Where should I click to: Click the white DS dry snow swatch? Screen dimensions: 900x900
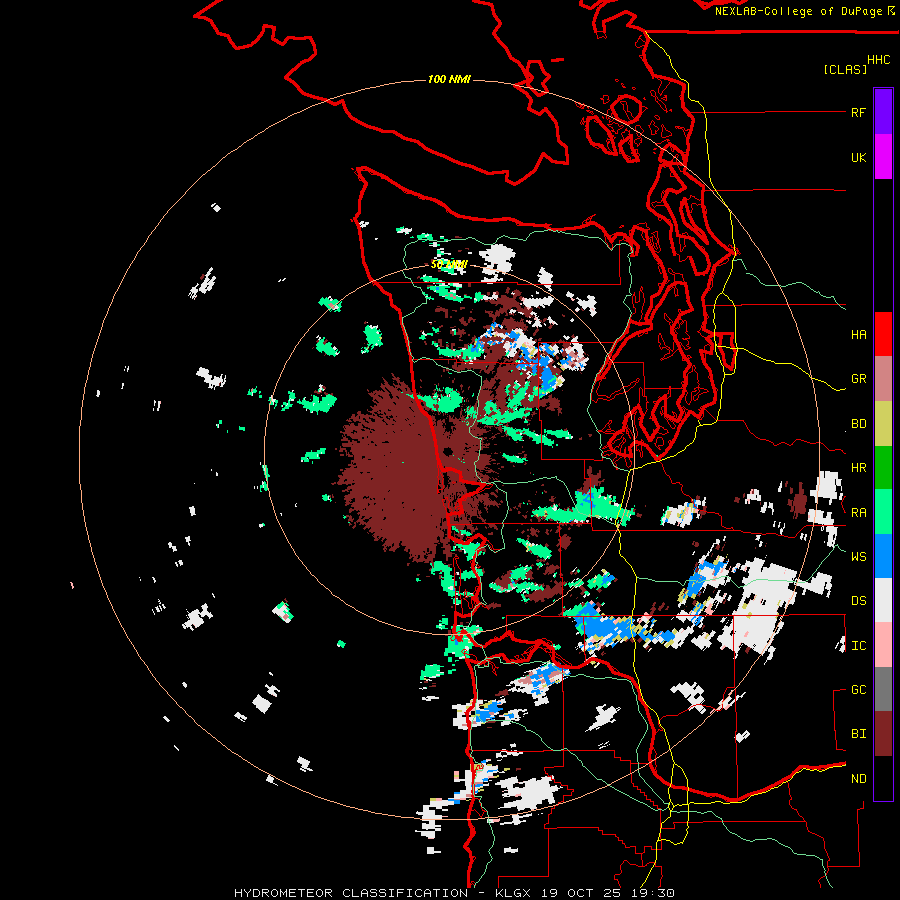tap(883, 600)
